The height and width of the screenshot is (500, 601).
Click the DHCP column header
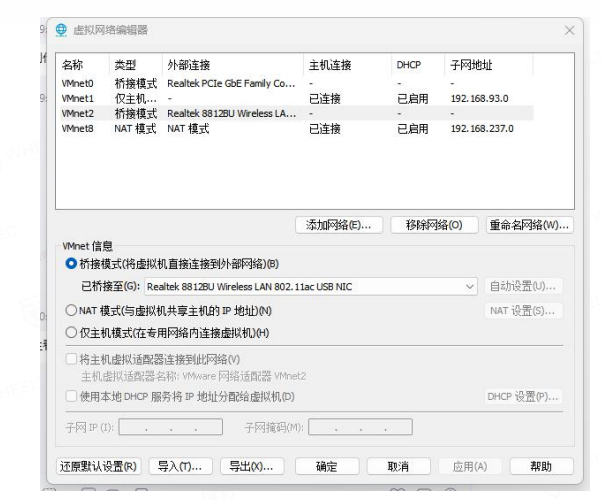[418, 65]
